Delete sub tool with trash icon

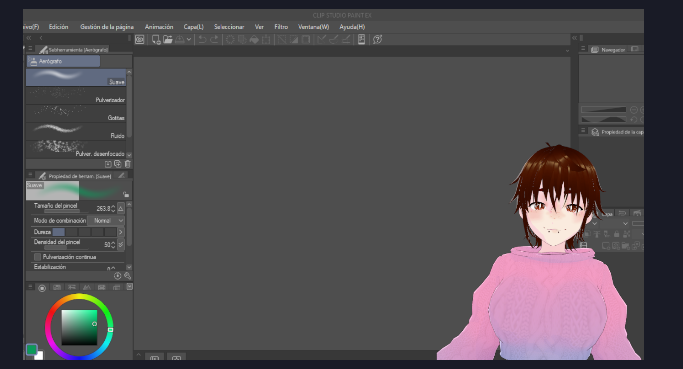coord(127,164)
